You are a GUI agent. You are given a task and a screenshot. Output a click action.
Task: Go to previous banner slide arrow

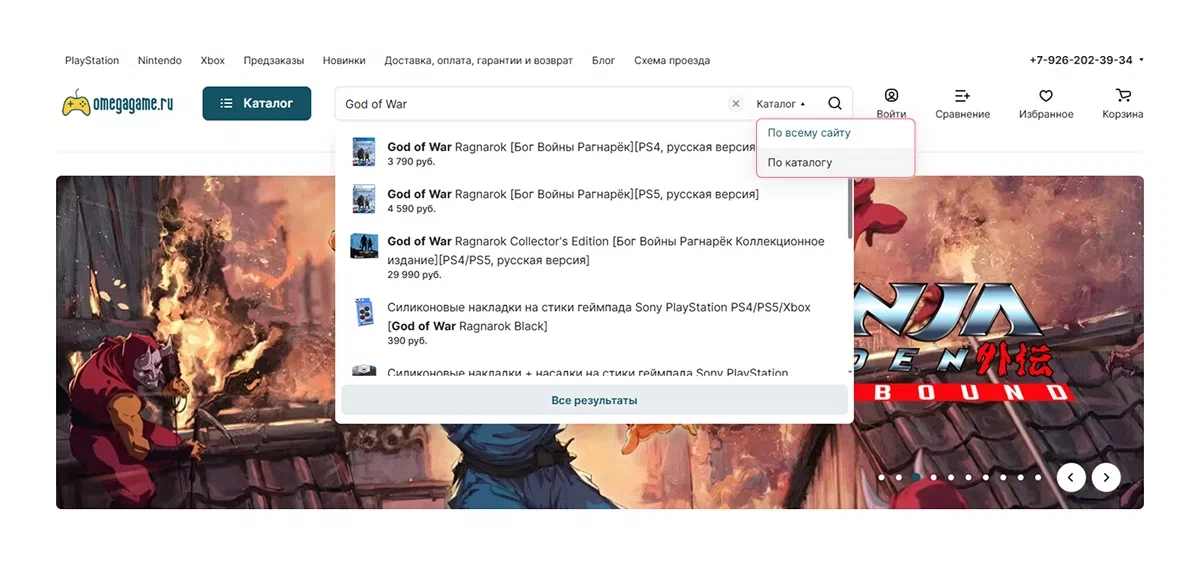coord(1071,478)
